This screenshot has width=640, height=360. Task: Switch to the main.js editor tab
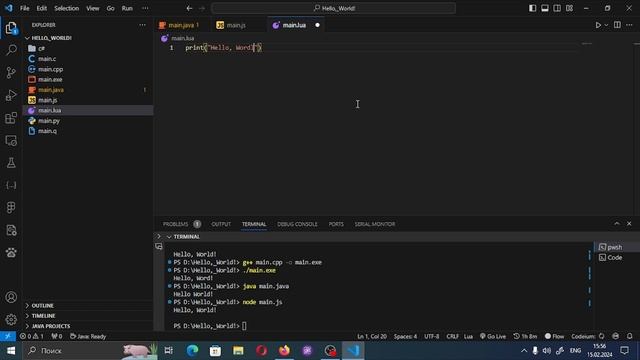[236, 25]
